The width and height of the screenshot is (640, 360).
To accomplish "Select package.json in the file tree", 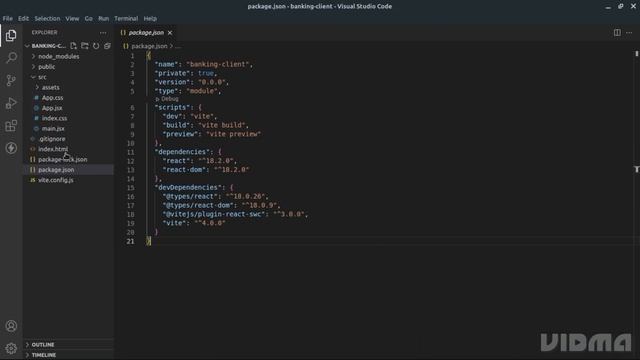I will pos(56,169).
